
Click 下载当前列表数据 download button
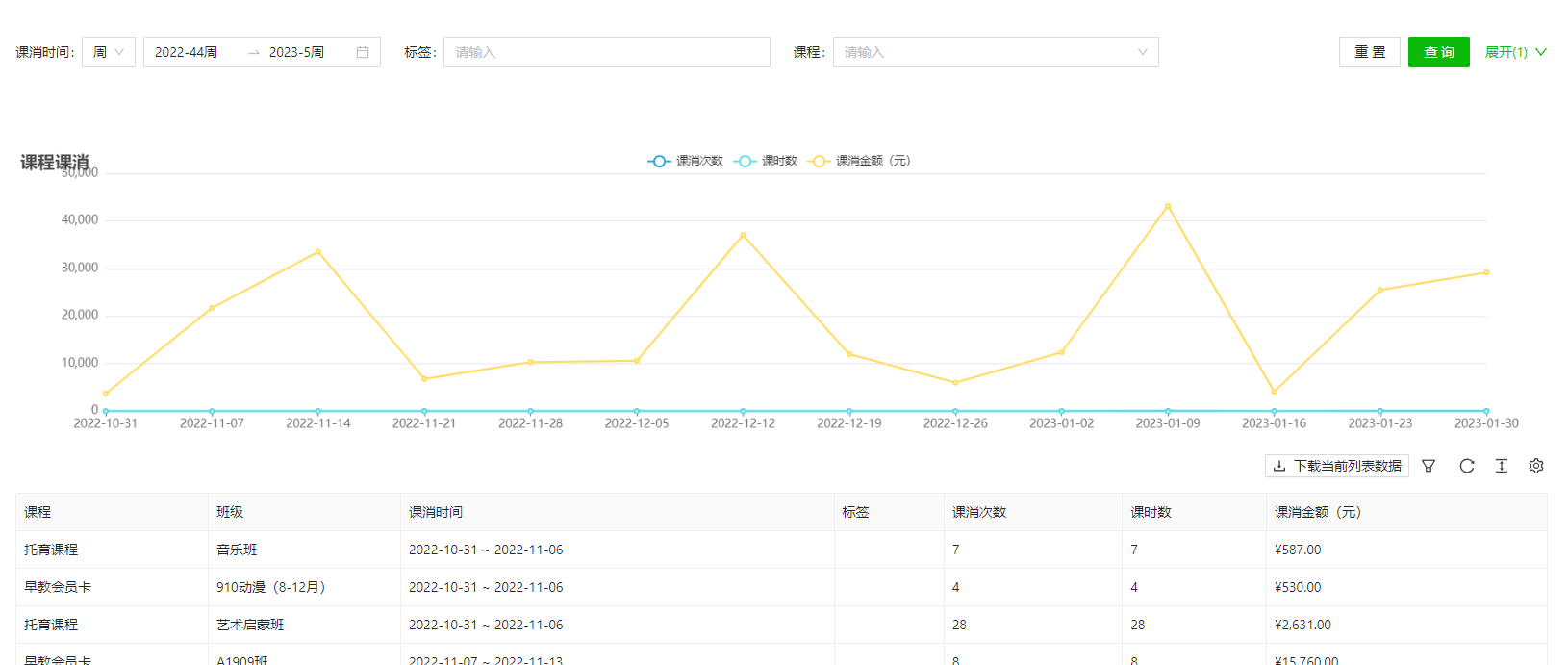[1336, 466]
